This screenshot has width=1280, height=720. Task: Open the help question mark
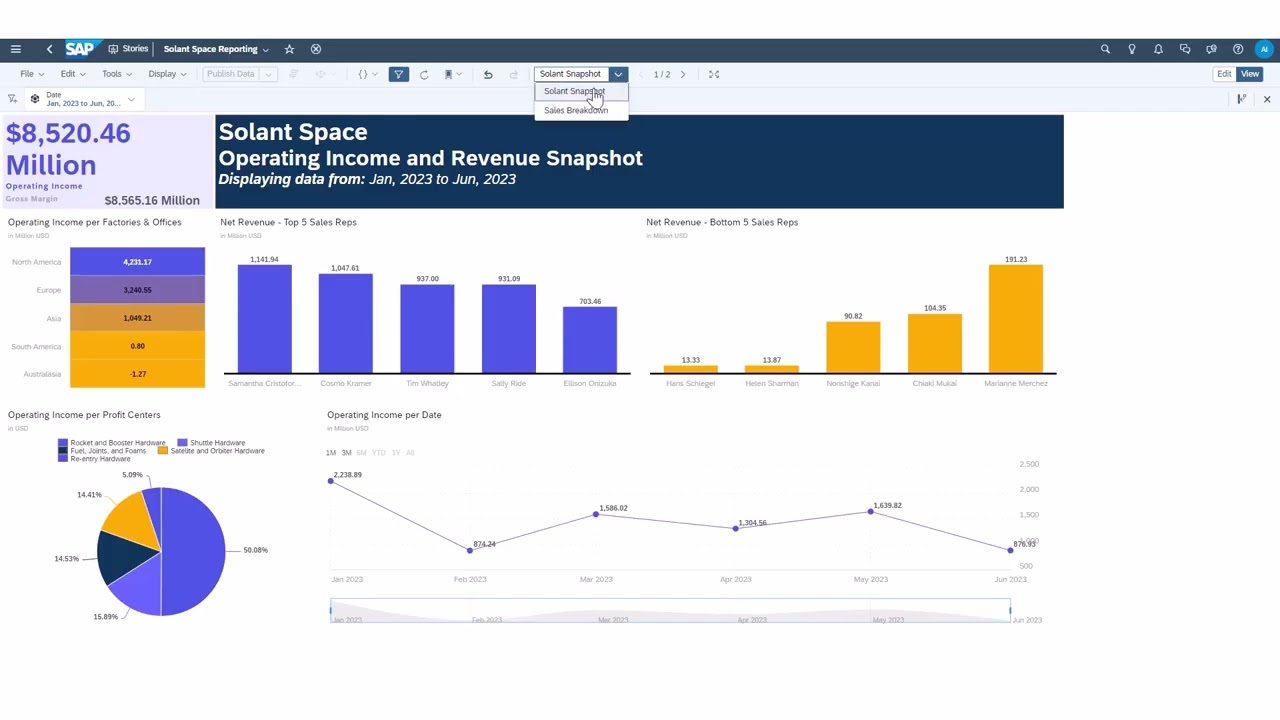(1238, 49)
